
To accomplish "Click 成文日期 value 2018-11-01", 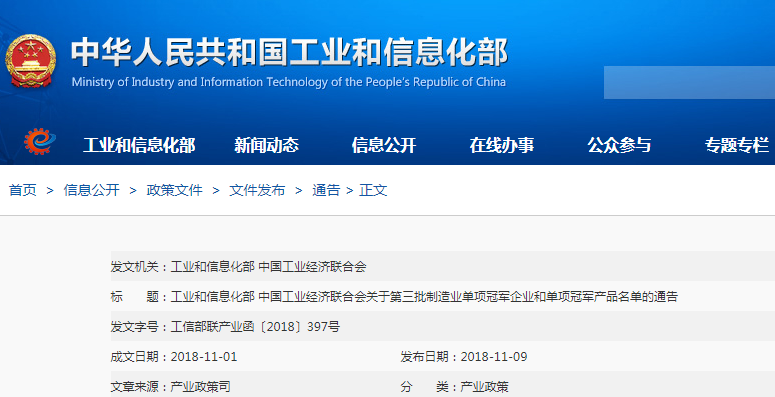I will pyautogui.click(x=204, y=357).
